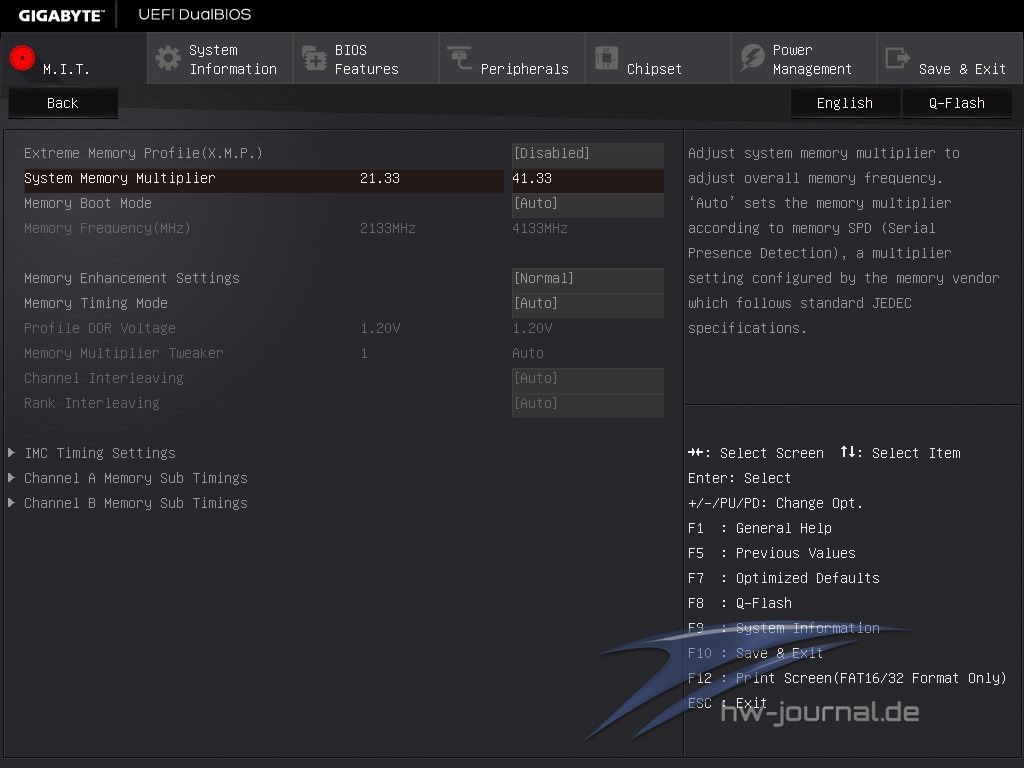Select Memory Timing Mode label
1024x768 pixels.
click(96, 304)
